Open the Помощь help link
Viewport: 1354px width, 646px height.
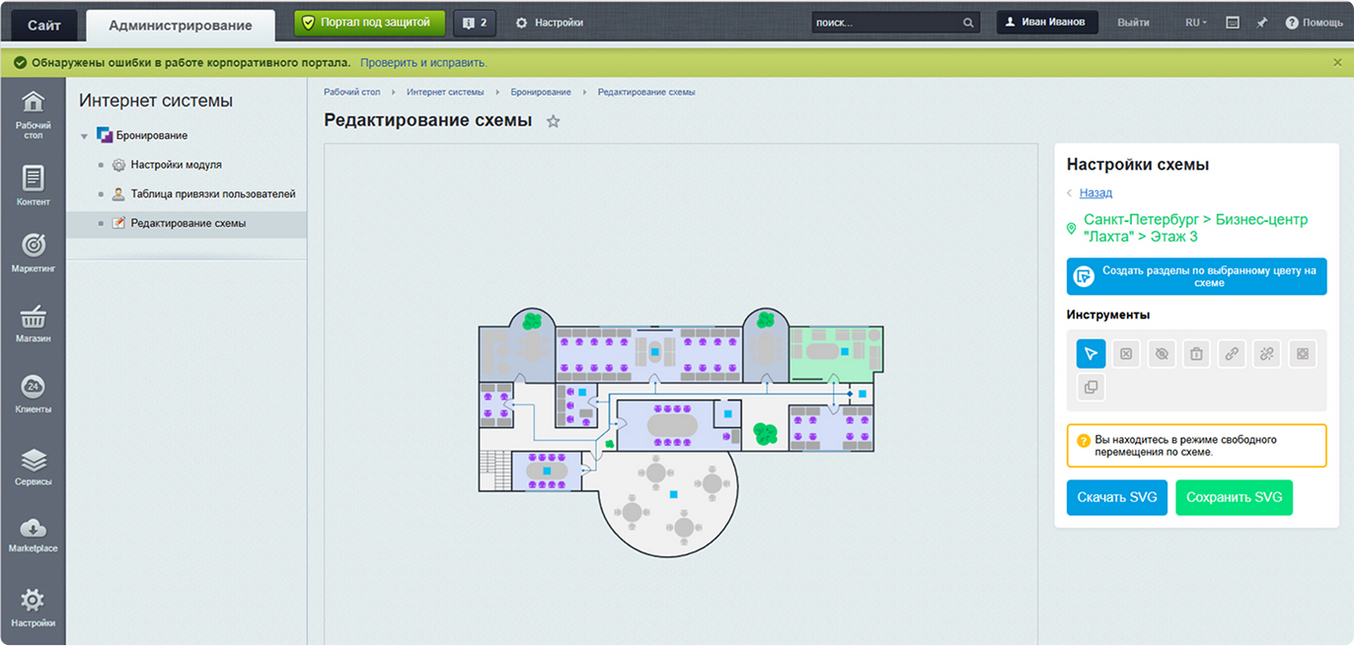pos(1314,22)
